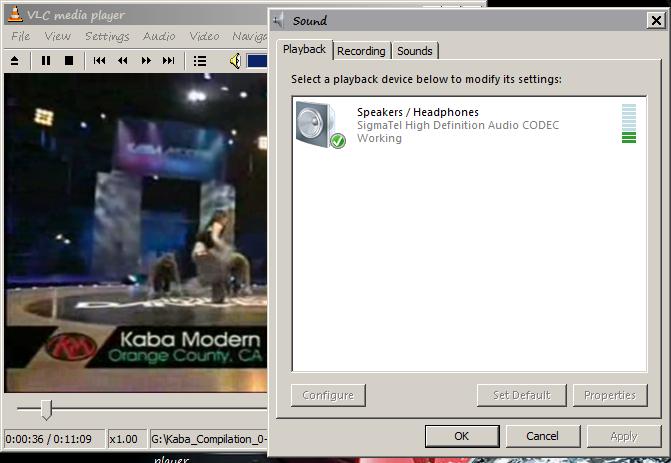Pause the video in VLC
This screenshot has height=463, width=671.
coord(46,61)
